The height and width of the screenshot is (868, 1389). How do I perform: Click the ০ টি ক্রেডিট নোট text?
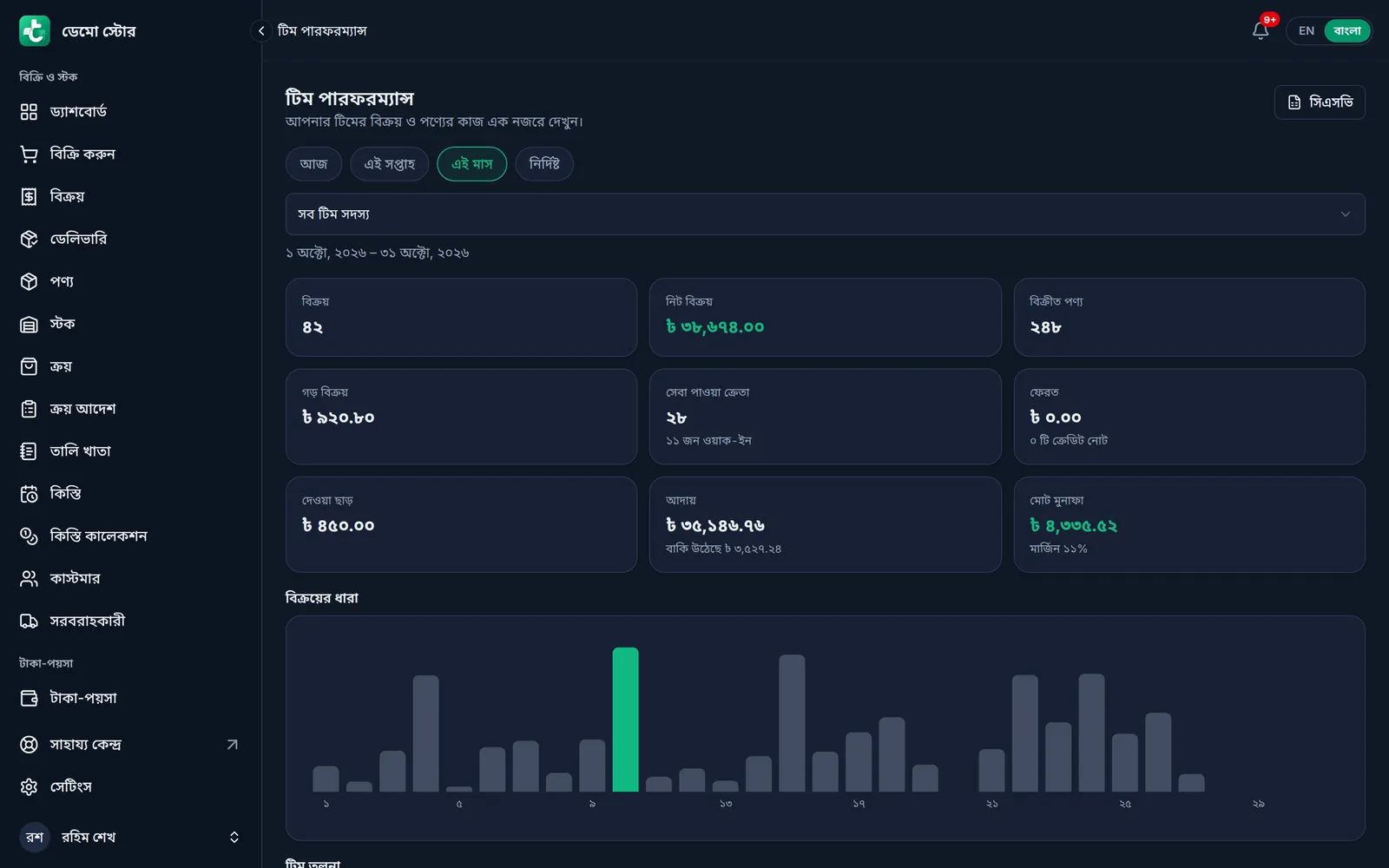1069,441
